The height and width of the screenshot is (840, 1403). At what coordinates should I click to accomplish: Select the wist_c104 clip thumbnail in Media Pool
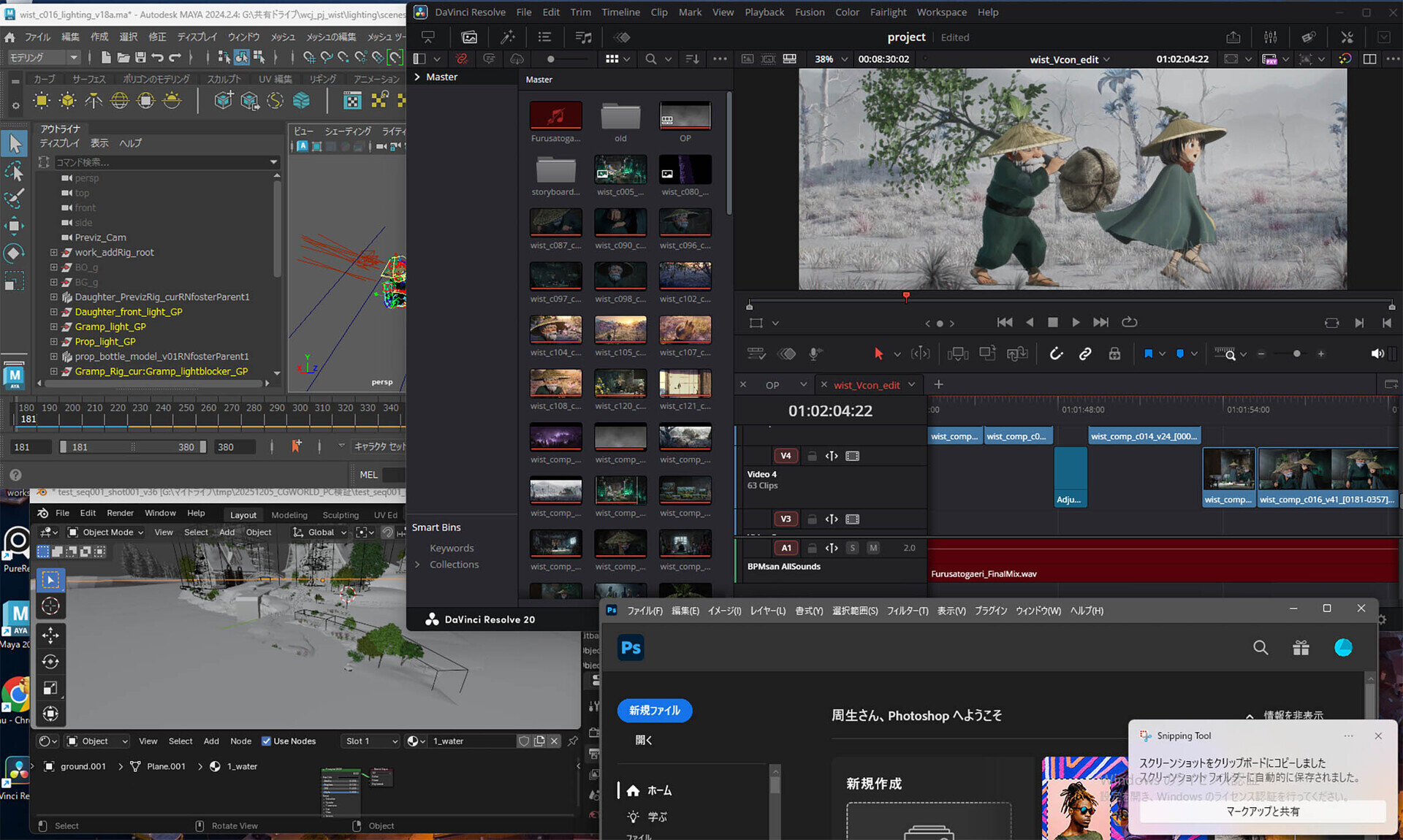555,330
